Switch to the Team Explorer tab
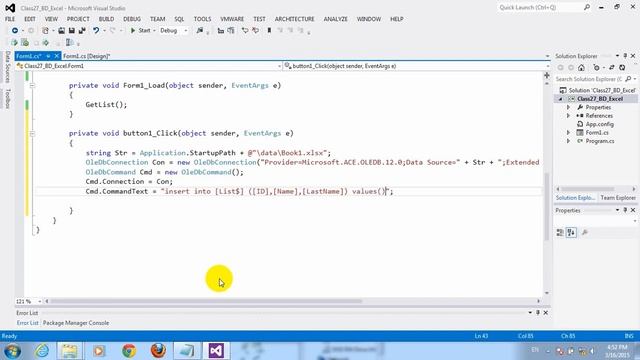The image size is (640, 360). click(618, 198)
